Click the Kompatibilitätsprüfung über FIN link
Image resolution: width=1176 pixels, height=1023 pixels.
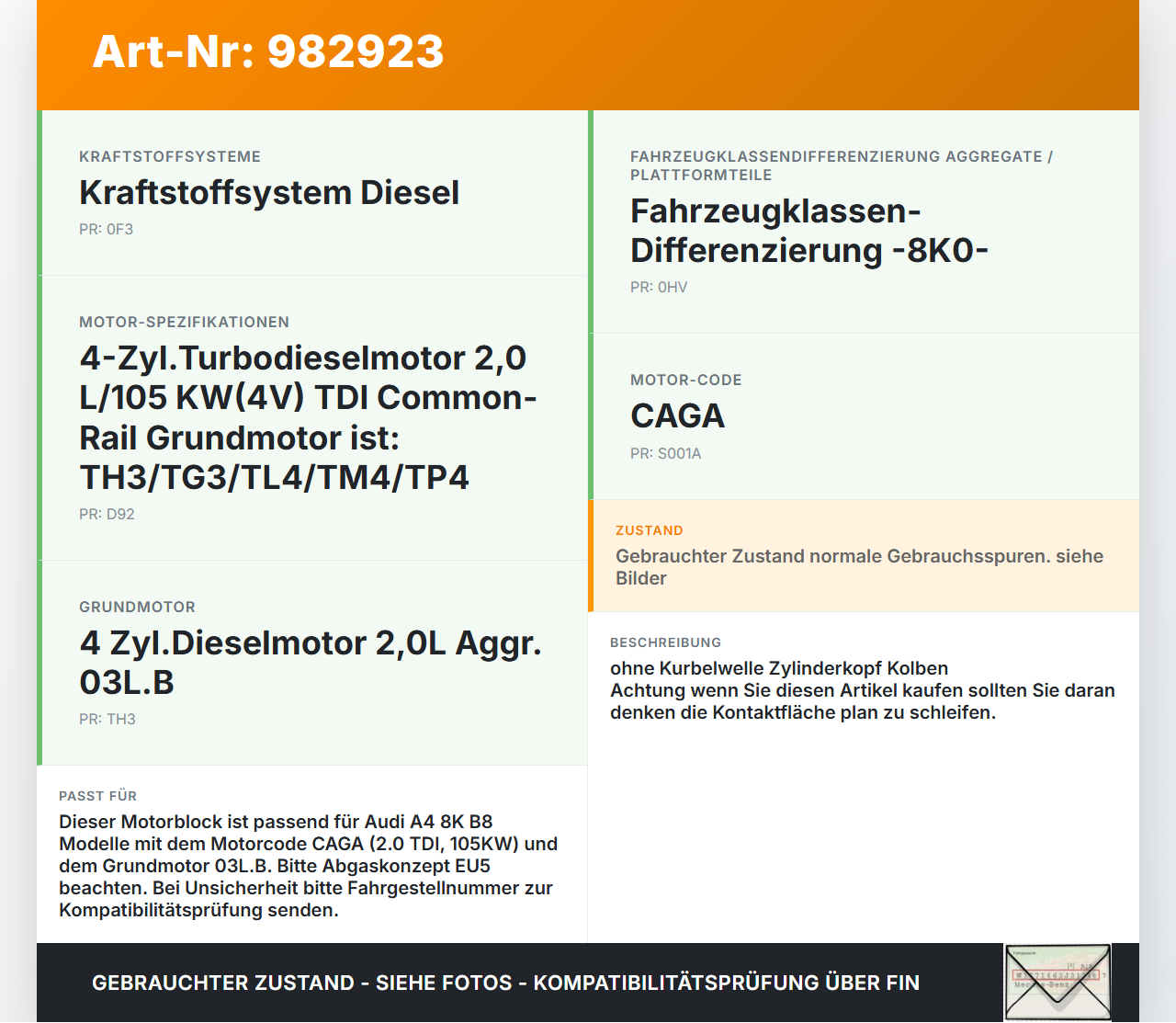(726, 982)
